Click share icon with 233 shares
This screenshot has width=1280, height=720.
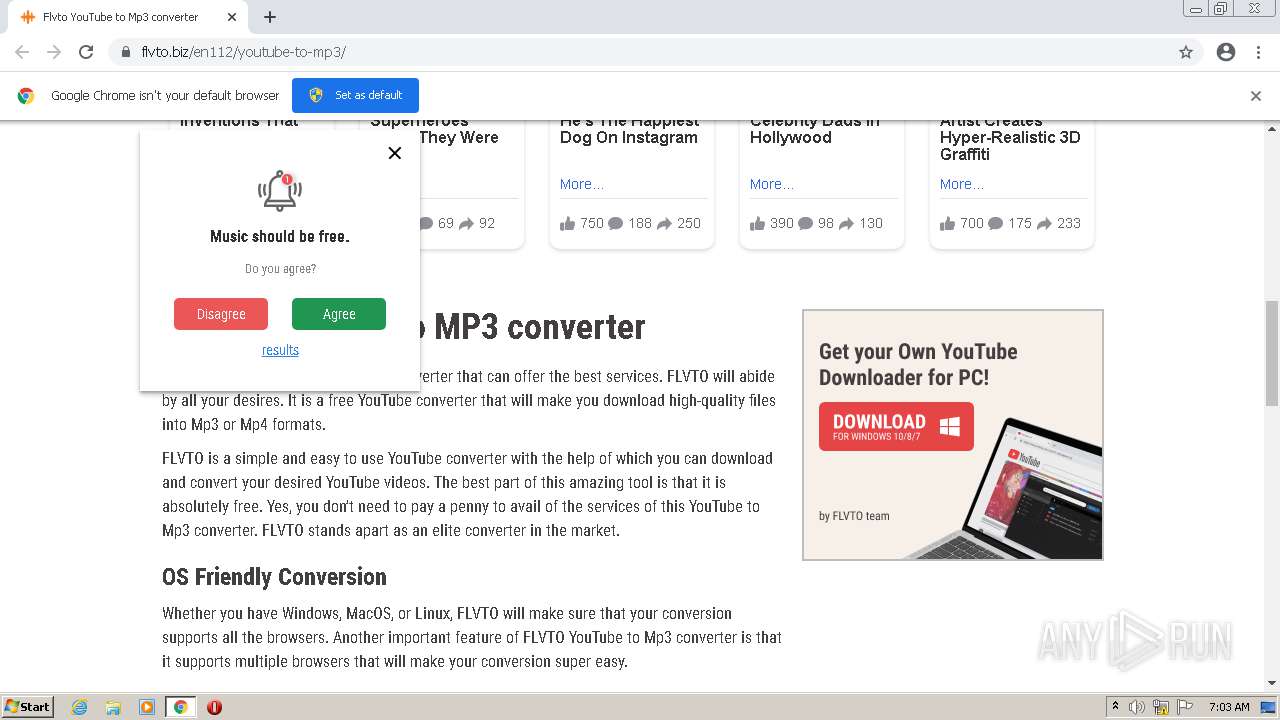[x=1045, y=224]
